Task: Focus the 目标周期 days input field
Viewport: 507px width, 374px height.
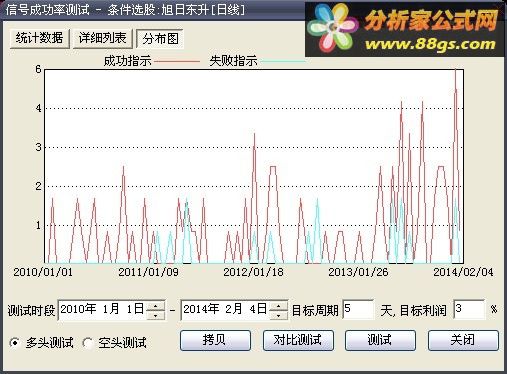Action: pos(358,309)
